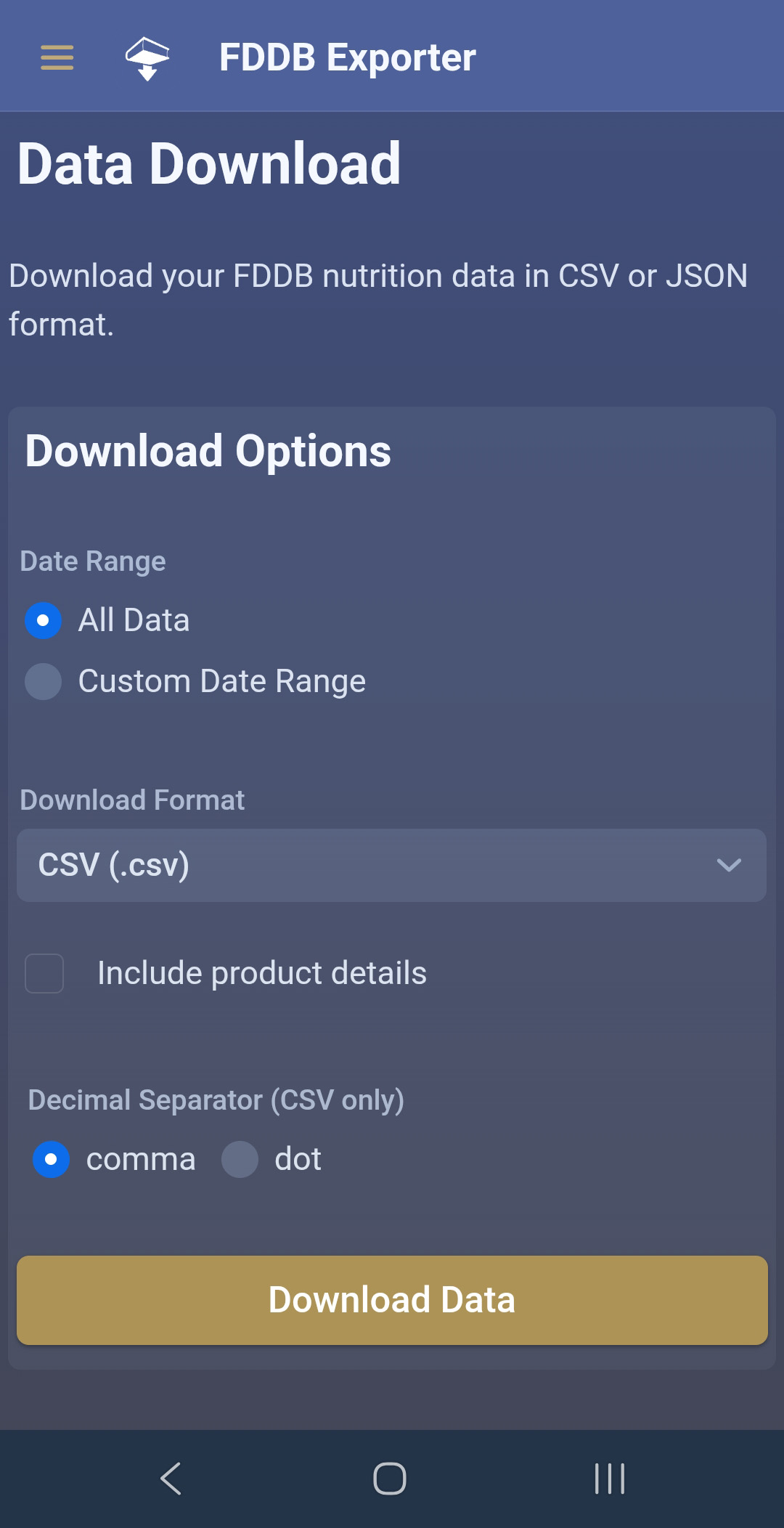Tap the All Data label text

(134, 620)
